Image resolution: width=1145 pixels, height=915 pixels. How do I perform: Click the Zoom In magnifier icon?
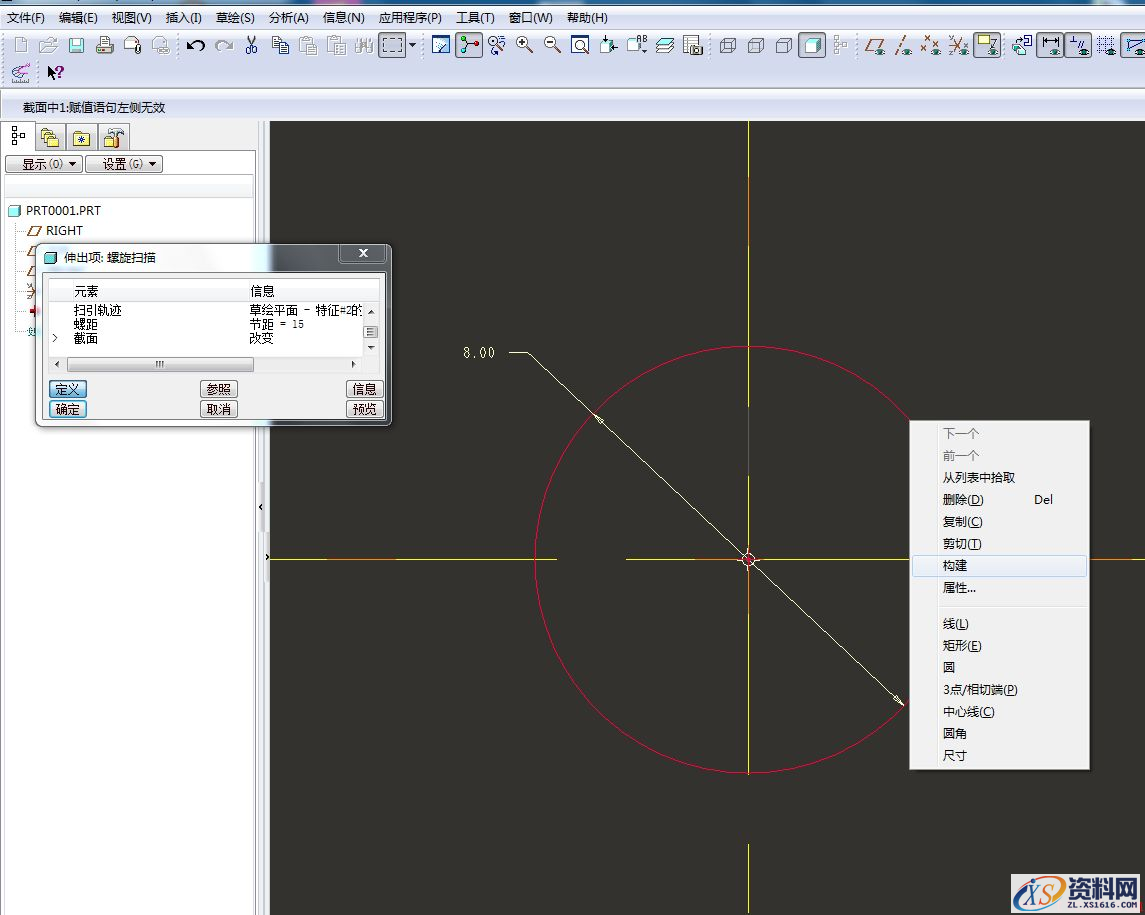pos(524,45)
